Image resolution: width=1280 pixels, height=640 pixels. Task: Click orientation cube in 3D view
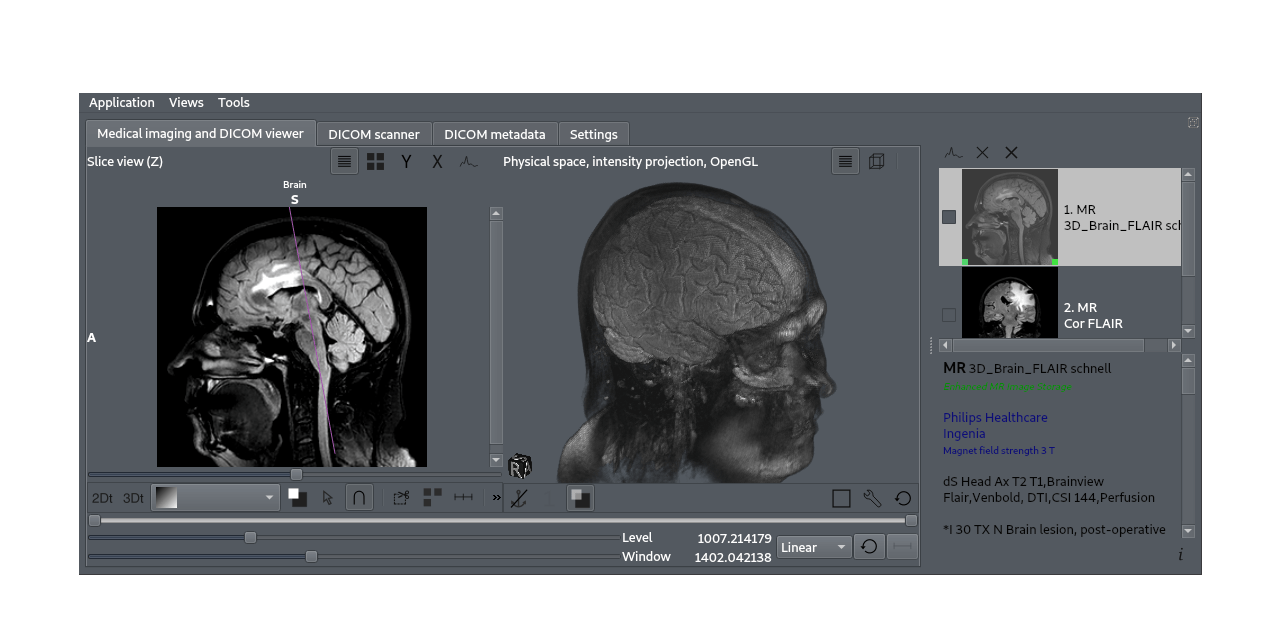520,466
